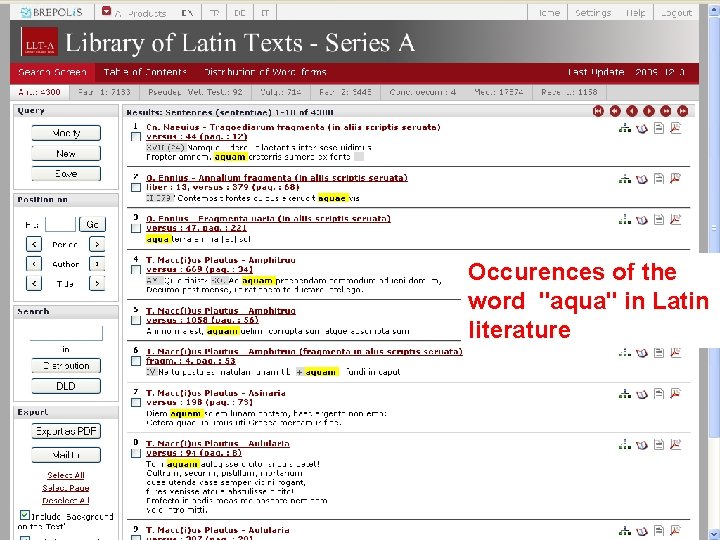
Task: Click the Distribution search button
Action: [x=66, y=366]
